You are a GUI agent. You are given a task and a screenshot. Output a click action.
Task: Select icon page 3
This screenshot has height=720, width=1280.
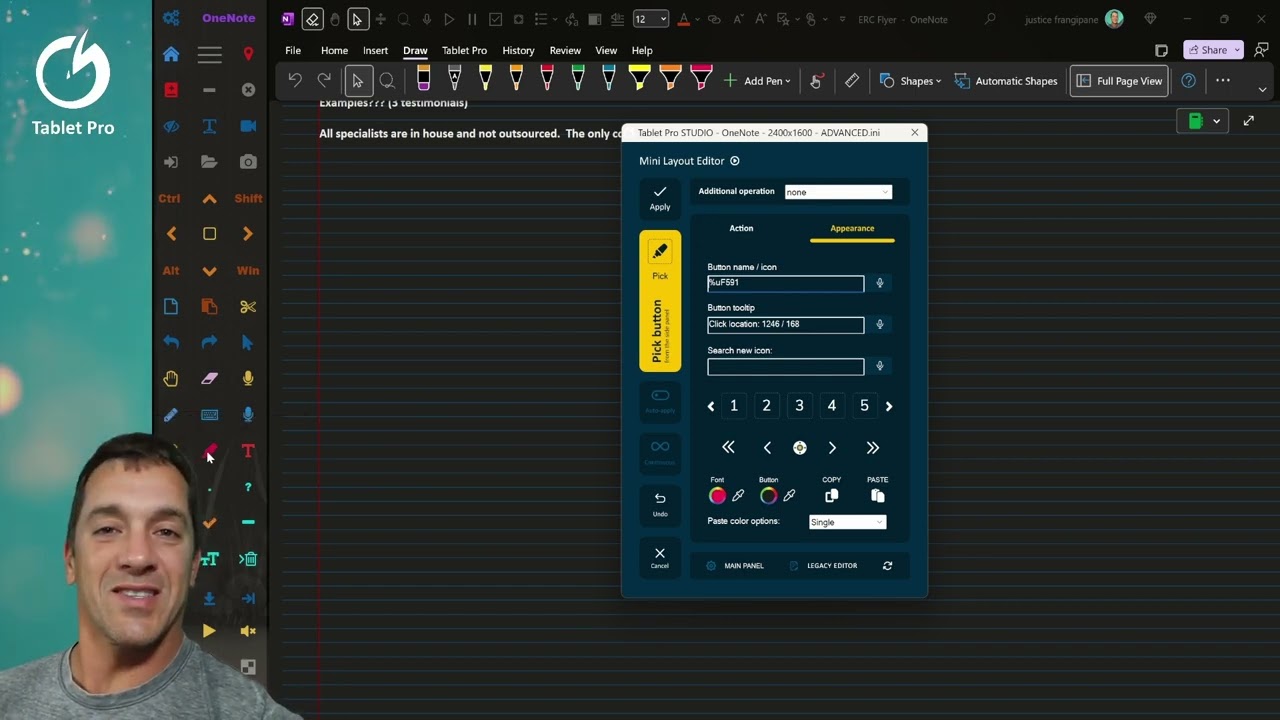tap(799, 405)
